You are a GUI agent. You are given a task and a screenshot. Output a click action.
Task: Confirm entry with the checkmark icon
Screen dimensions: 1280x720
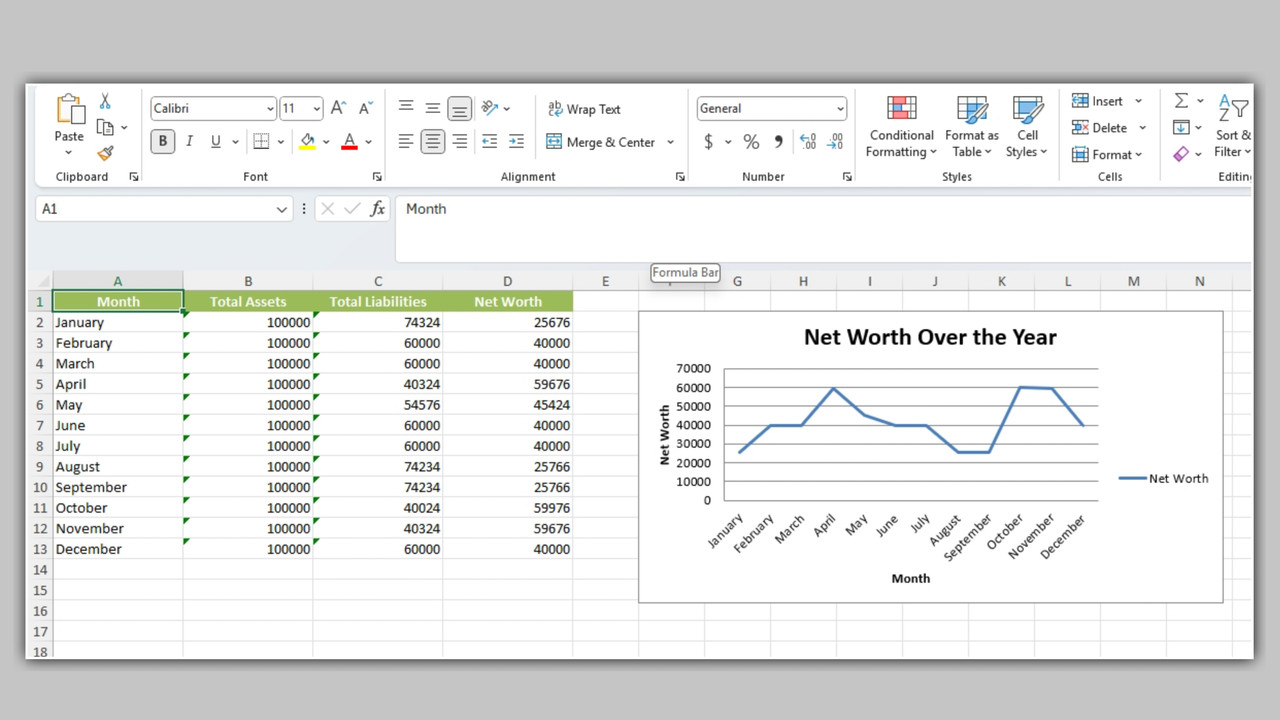[x=352, y=209]
